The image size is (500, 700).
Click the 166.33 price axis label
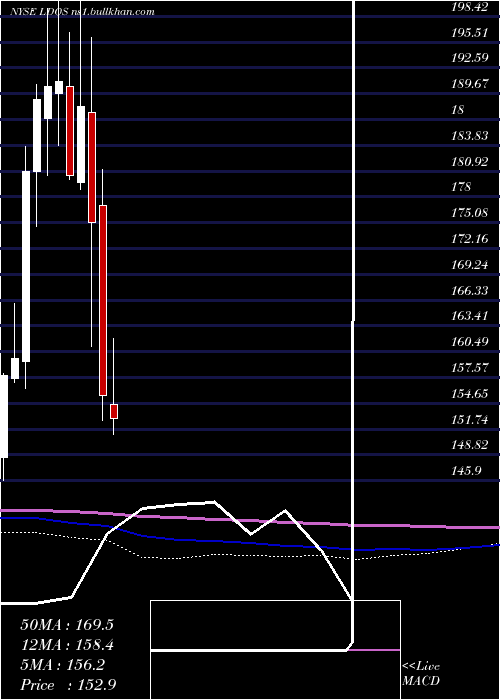pos(470,291)
